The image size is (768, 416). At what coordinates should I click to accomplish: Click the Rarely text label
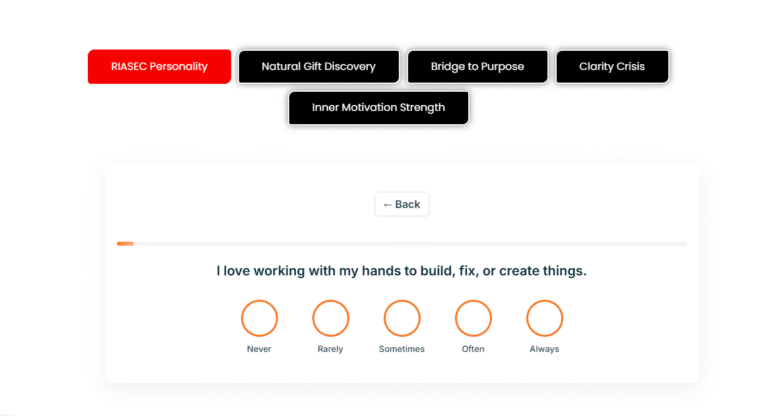[330, 349]
